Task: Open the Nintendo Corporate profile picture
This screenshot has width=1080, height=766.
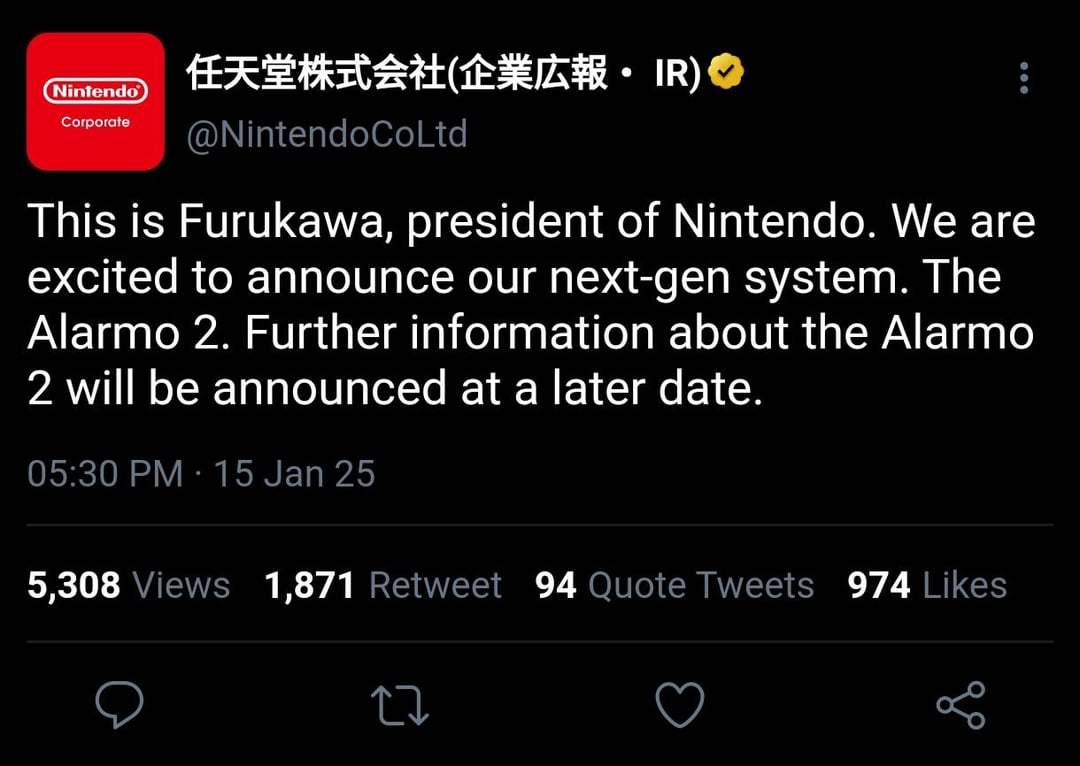Action: pos(95,101)
